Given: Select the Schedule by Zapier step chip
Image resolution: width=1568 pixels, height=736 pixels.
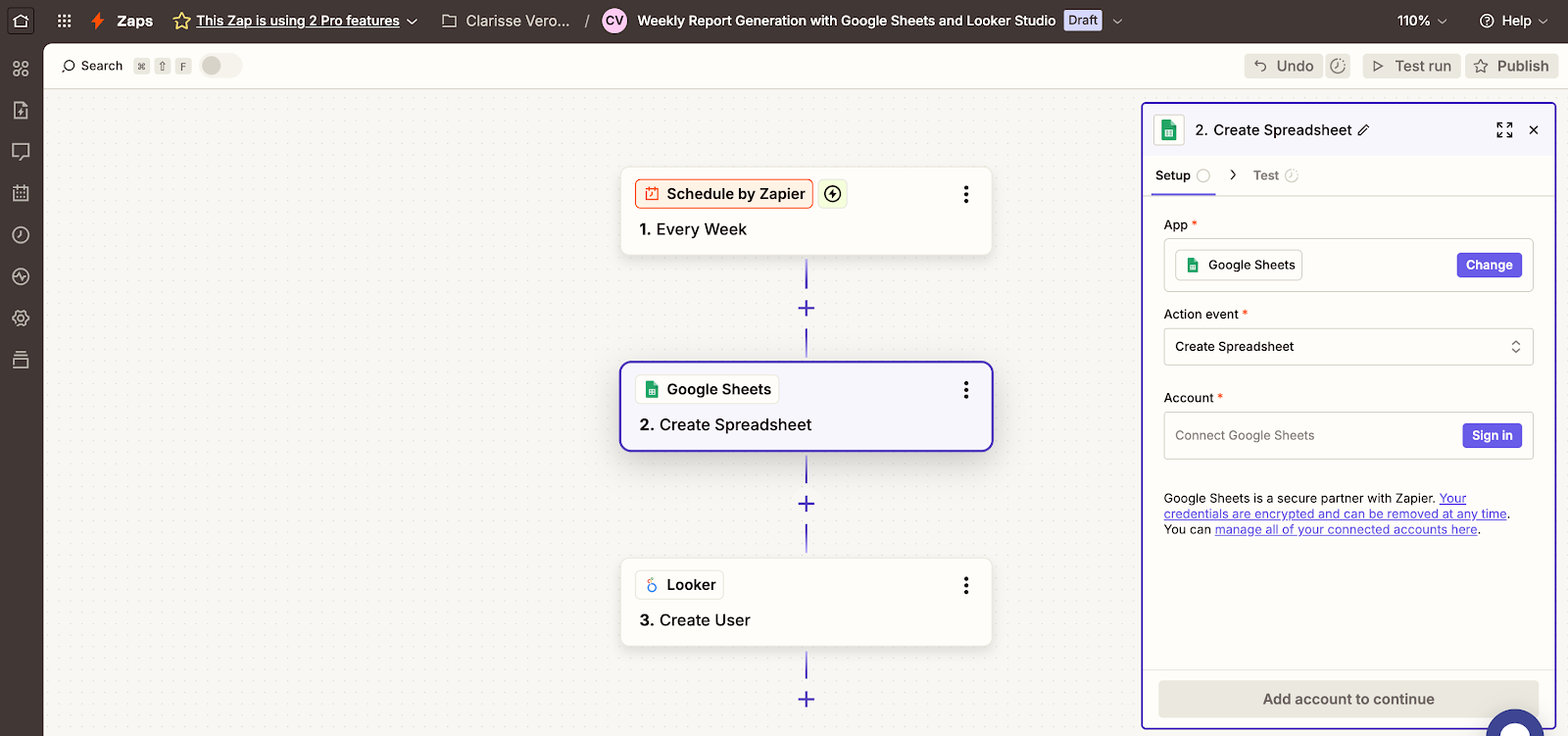Looking at the screenshot, I should tap(724, 194).
